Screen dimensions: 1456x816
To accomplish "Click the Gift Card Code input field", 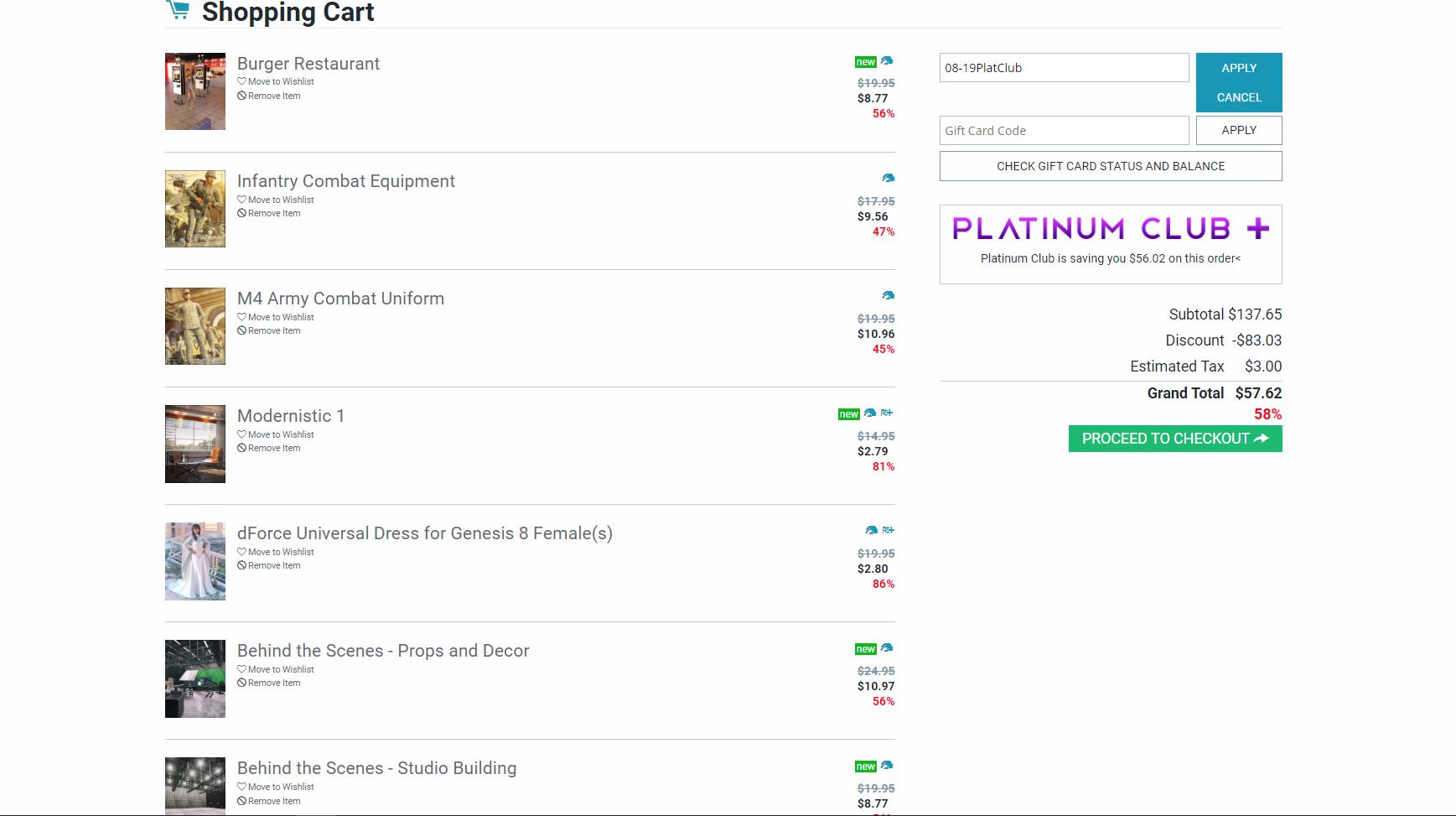I will 1064,131.
